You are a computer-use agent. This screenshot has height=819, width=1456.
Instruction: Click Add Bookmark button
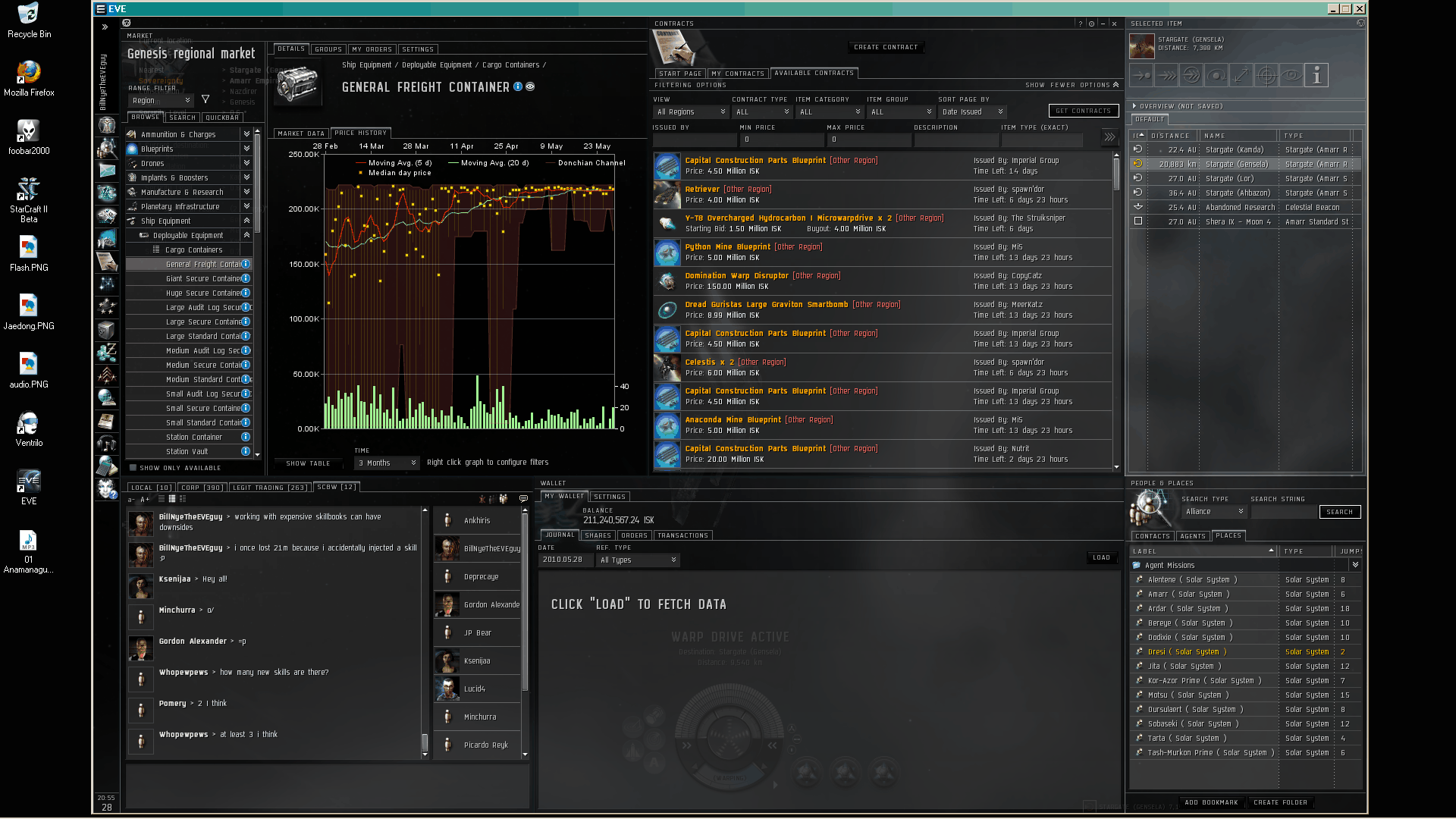pyautogui.click(x=1211, y=802)
